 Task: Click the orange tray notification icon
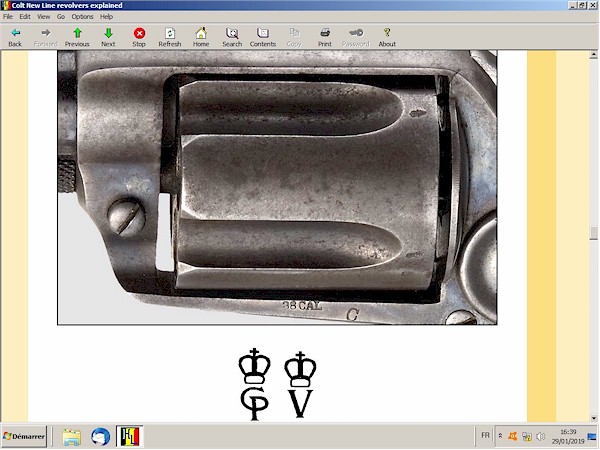tap(512, 436)
